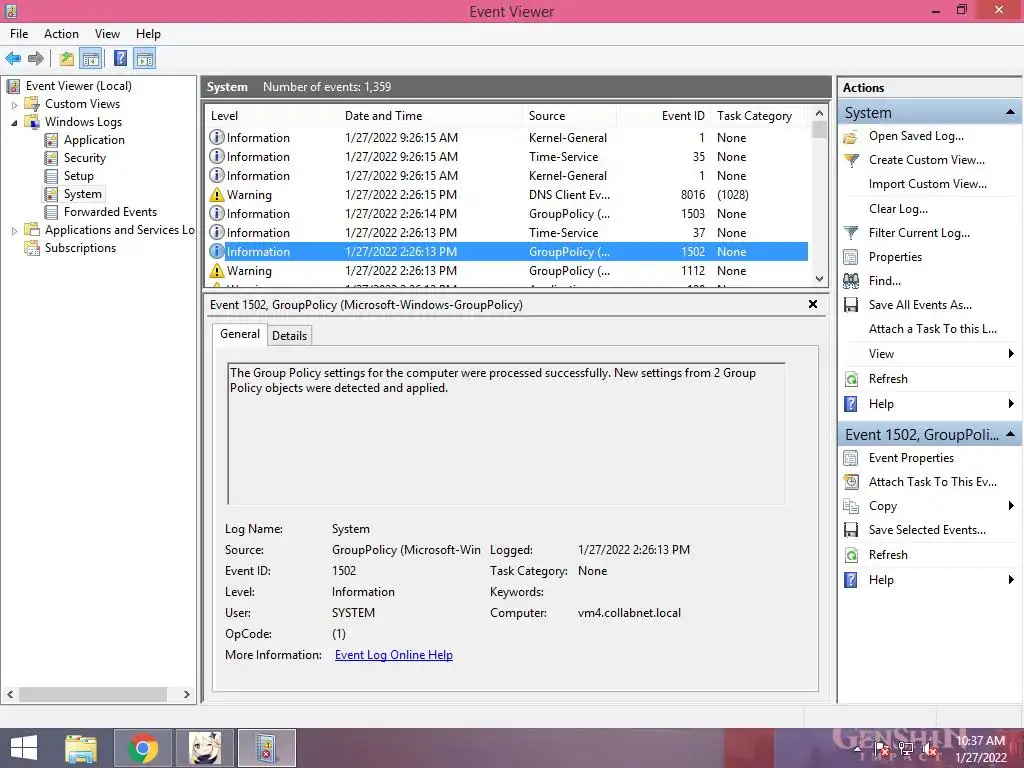Click the Save Selected Events disk icon
This screenshot has width=1024, height=768.
pos(850,530)
